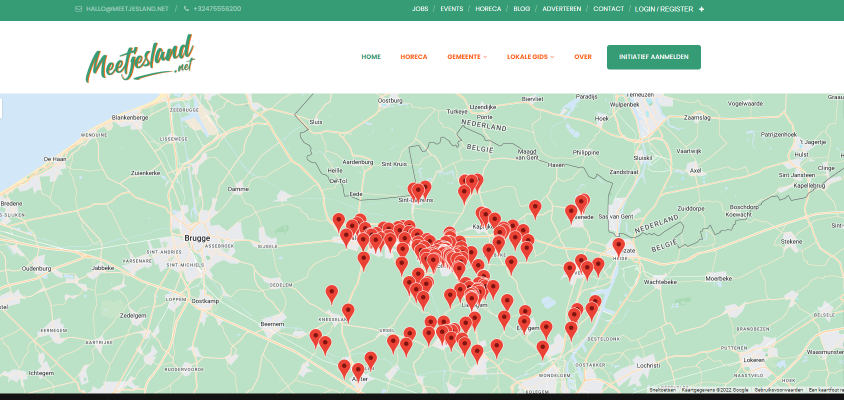Open Horeca in the green top bar
This screenshot has height=400, width=844.
(488, 9)
